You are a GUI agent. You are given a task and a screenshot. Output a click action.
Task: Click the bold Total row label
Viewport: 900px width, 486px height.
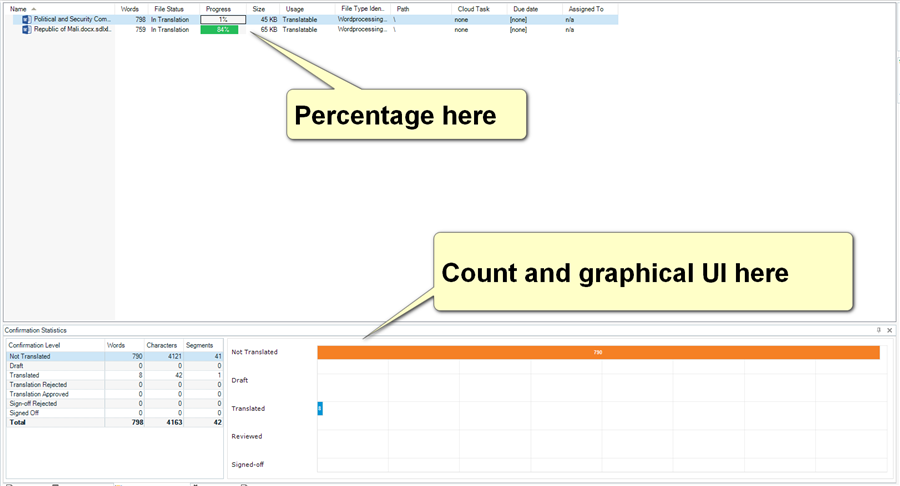[x=17, y=422]
